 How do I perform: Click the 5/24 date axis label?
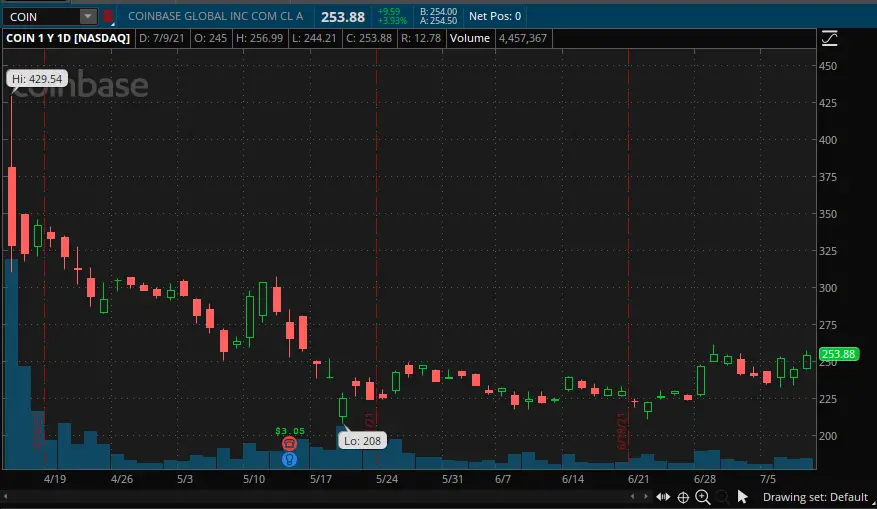pyautogui.click(x=387, y=479)
